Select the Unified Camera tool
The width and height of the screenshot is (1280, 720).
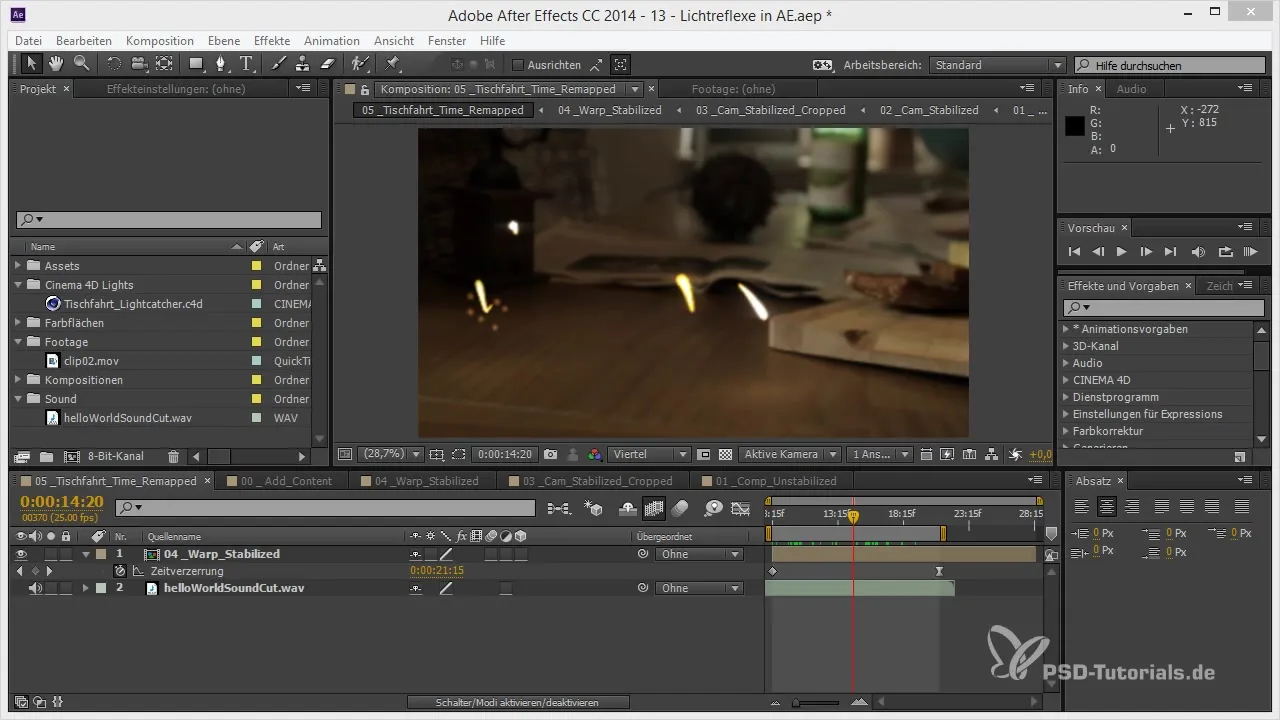pyautogui.click(x=138, y=64)
